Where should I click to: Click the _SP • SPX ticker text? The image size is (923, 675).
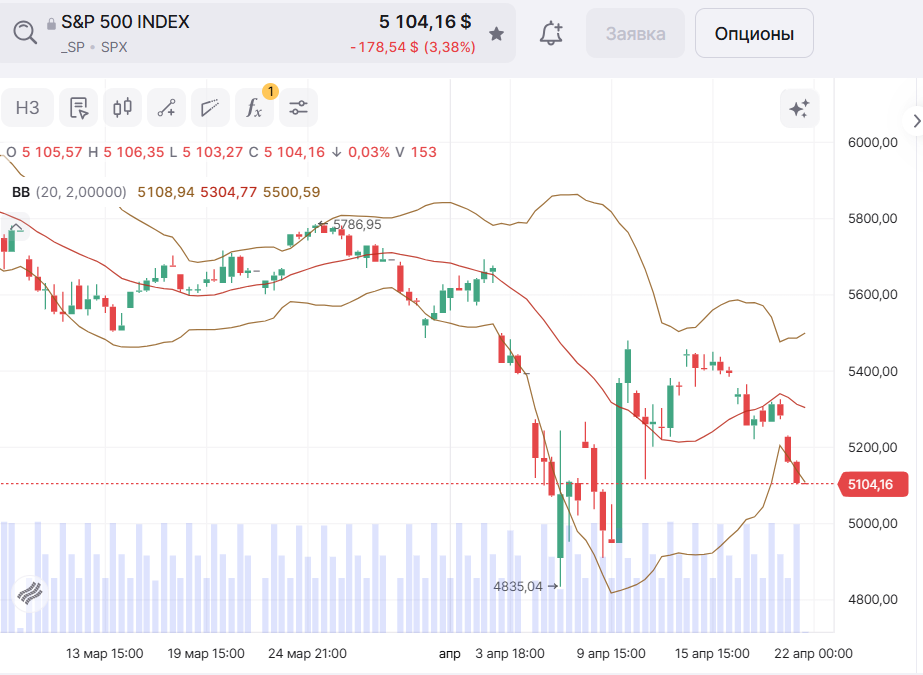tap(94, 47)
